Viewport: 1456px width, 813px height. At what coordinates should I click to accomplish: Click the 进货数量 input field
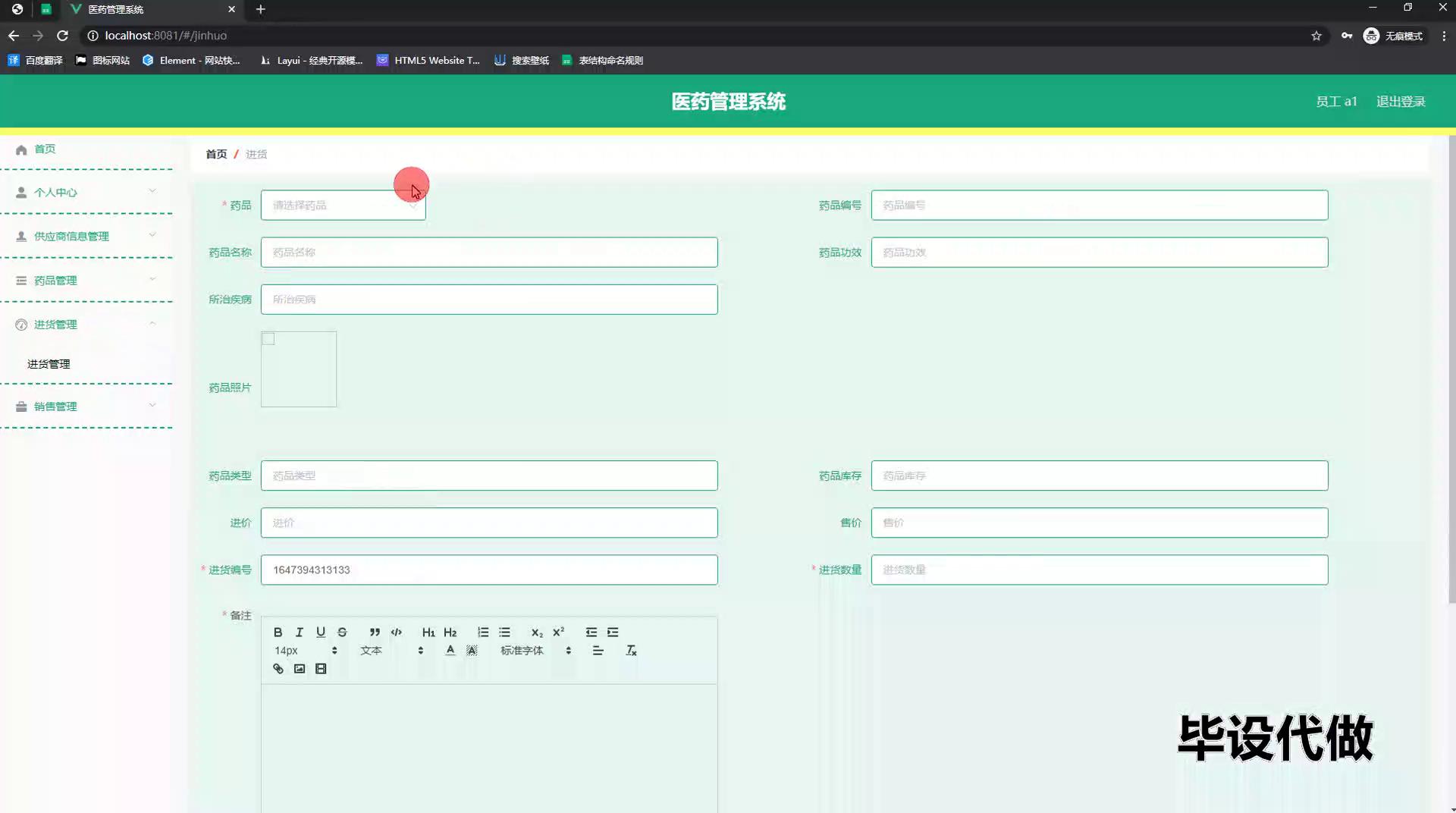(x=1099, y=570)
